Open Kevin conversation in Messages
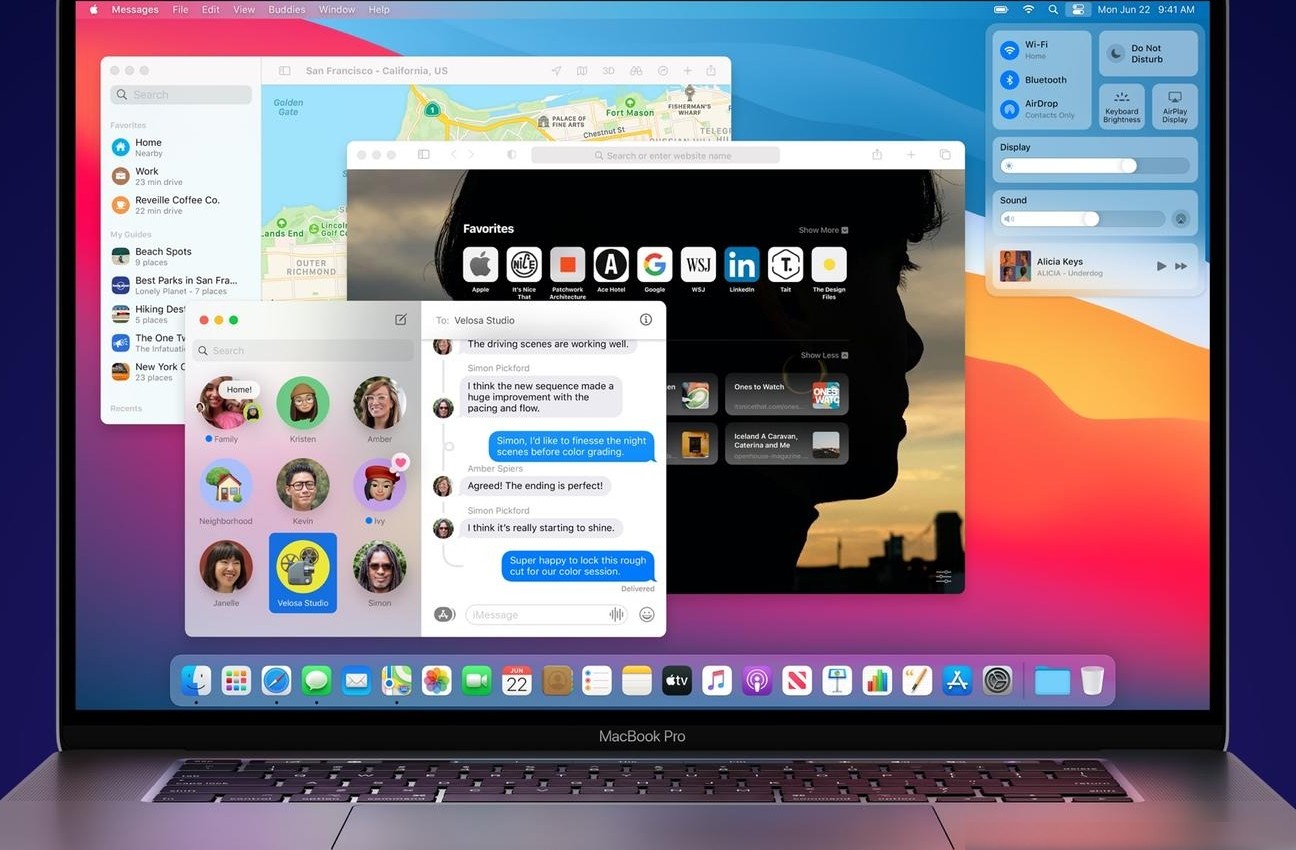 coord(303,492)
